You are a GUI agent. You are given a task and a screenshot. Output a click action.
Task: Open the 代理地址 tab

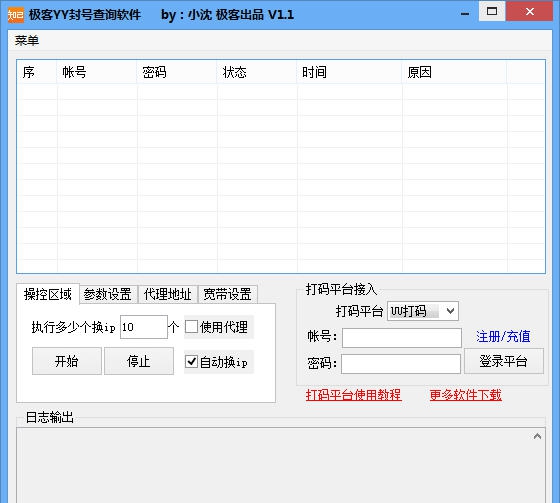tap(168, 295)
